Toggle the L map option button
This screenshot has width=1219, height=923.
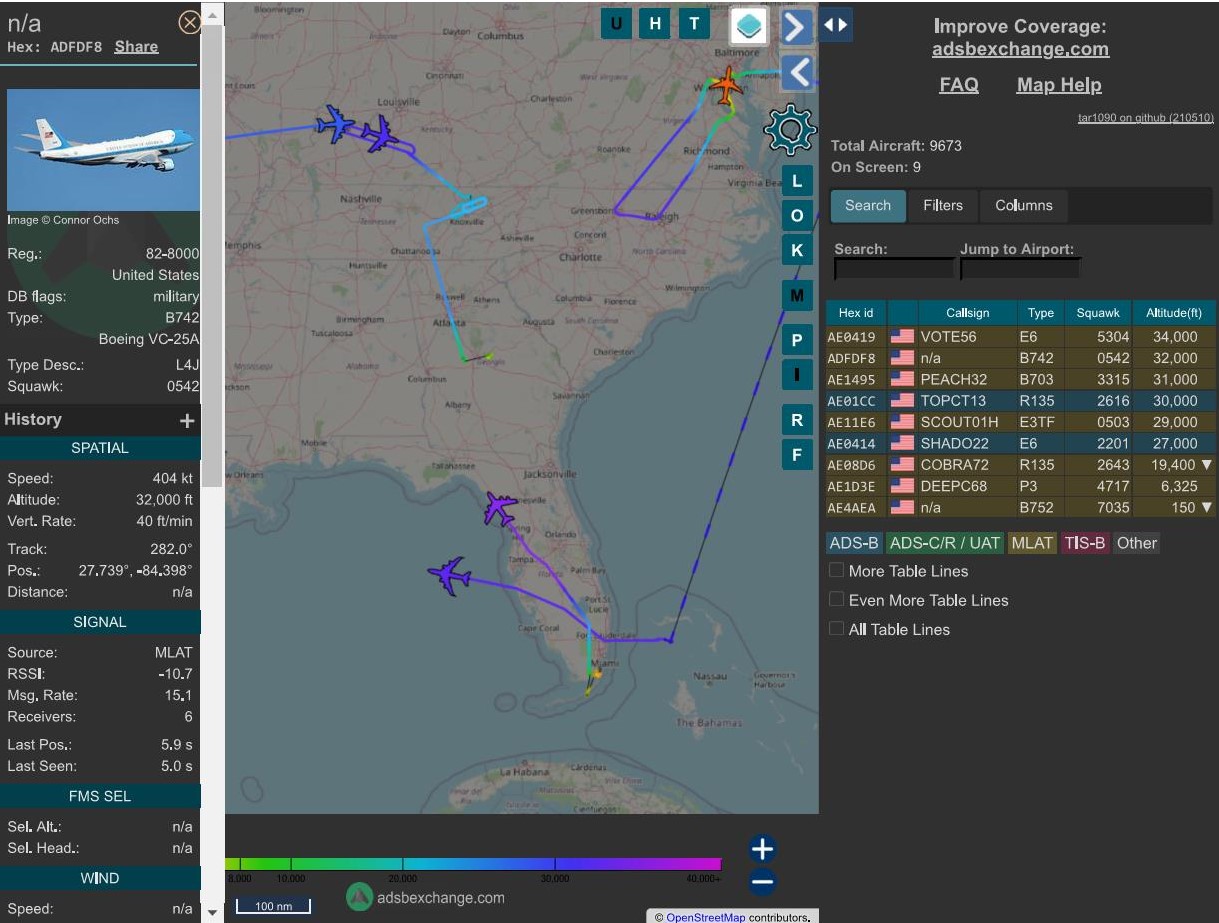(x=797, y=181)
